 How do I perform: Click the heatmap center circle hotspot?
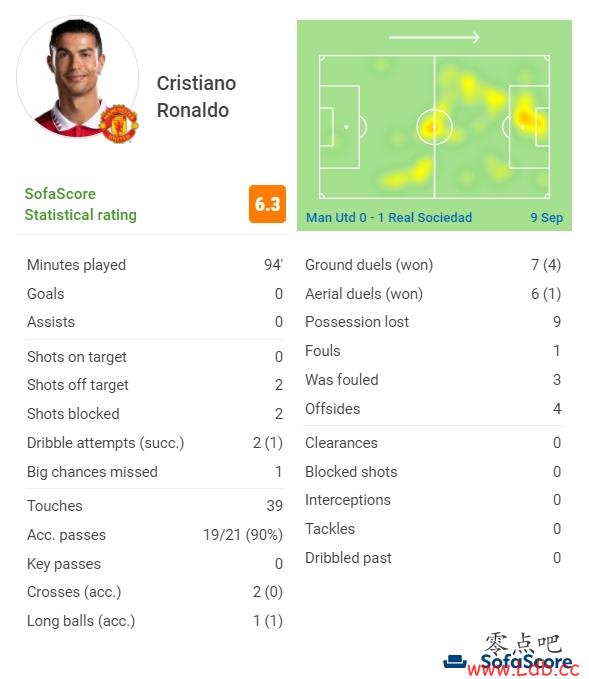click(434, 127)
